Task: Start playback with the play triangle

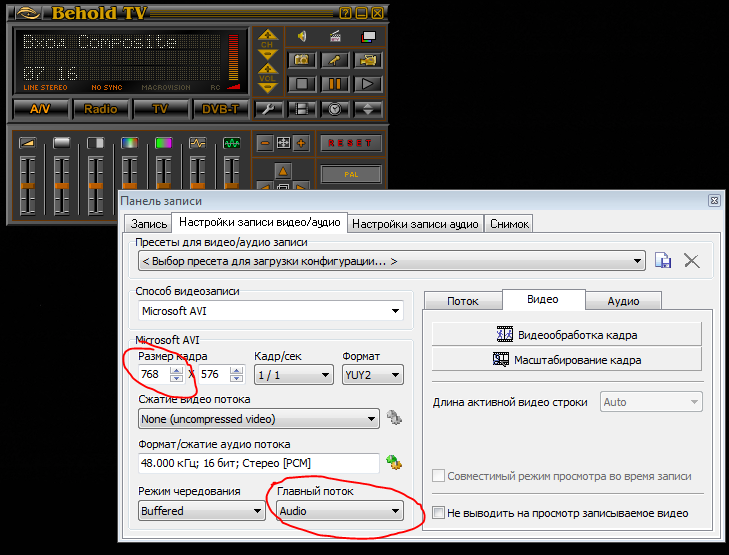Action: [368, 84]
